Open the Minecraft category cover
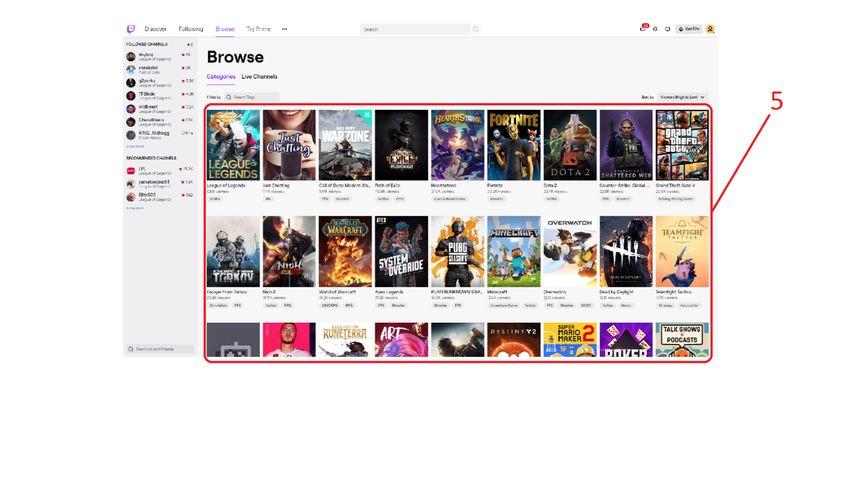This screenshot has height=480, width=850. point(514,252)
